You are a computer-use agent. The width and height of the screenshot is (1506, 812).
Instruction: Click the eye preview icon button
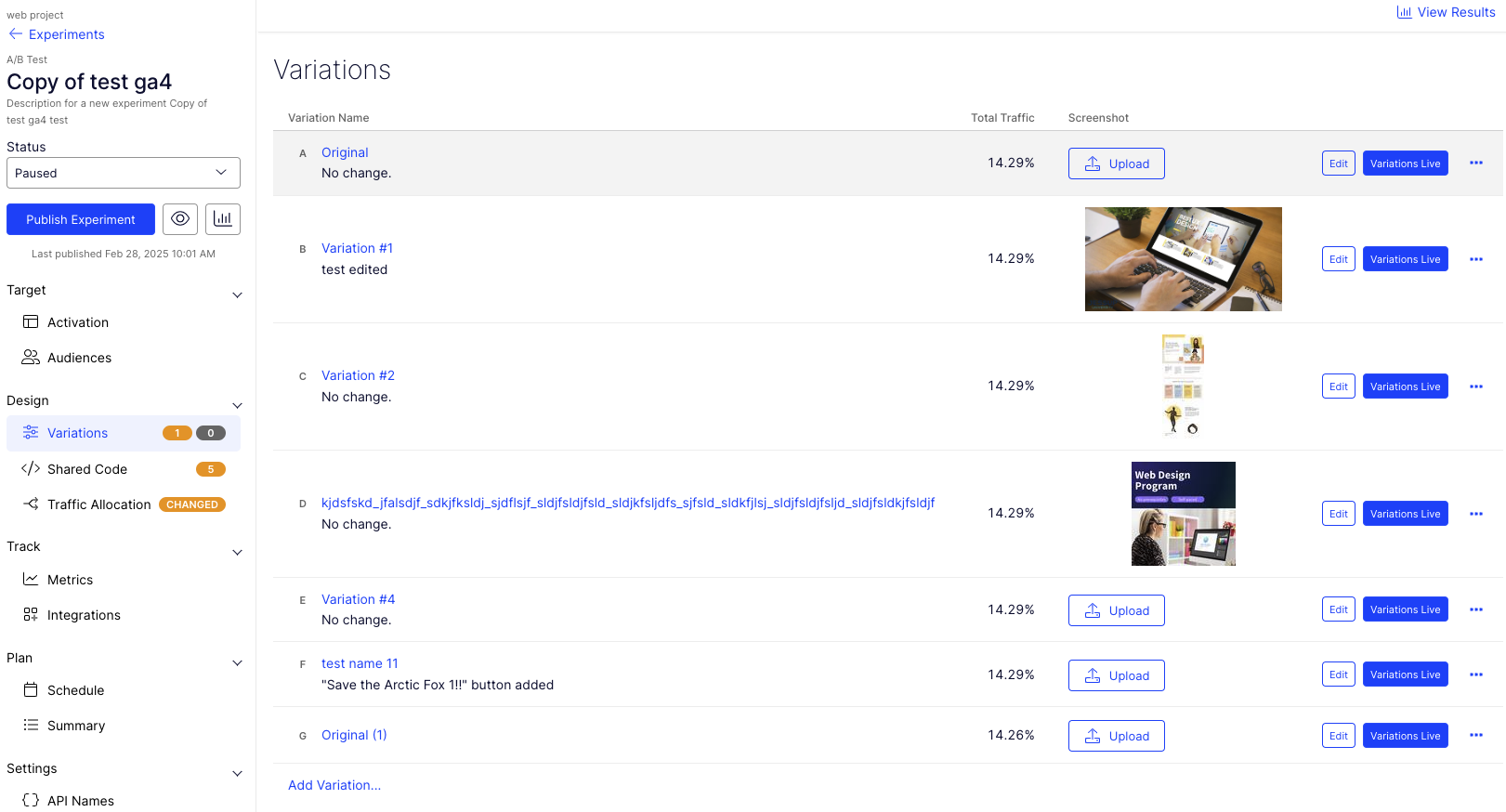pos(180,219)
